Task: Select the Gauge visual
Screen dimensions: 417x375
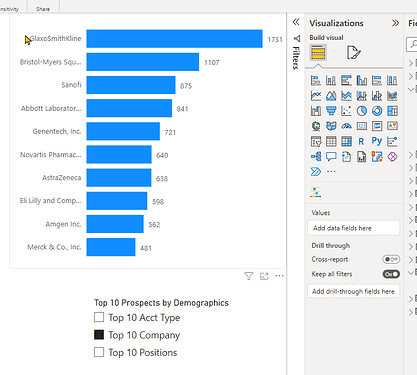Action: (x=346, y=126)
